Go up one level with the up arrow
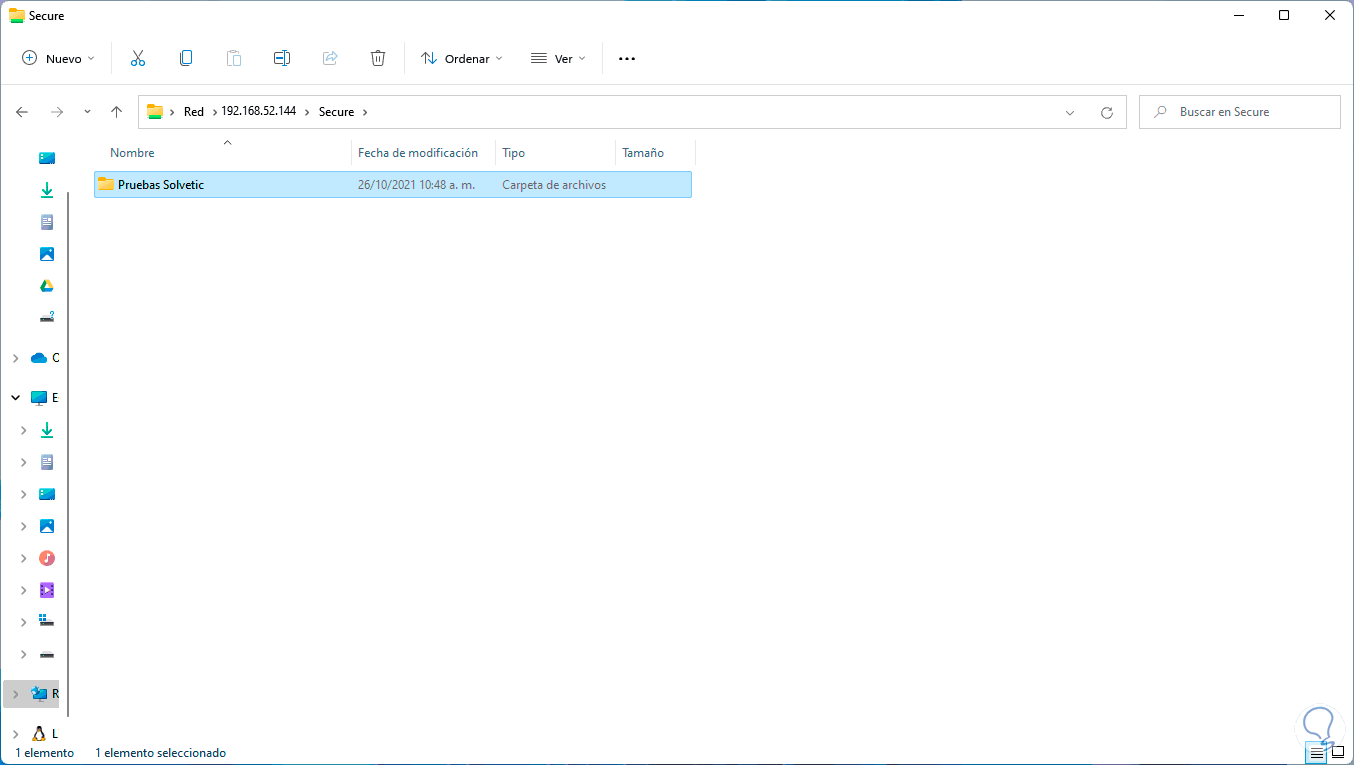The height and width of the screenshot is (765, 1354). point(116,112)
